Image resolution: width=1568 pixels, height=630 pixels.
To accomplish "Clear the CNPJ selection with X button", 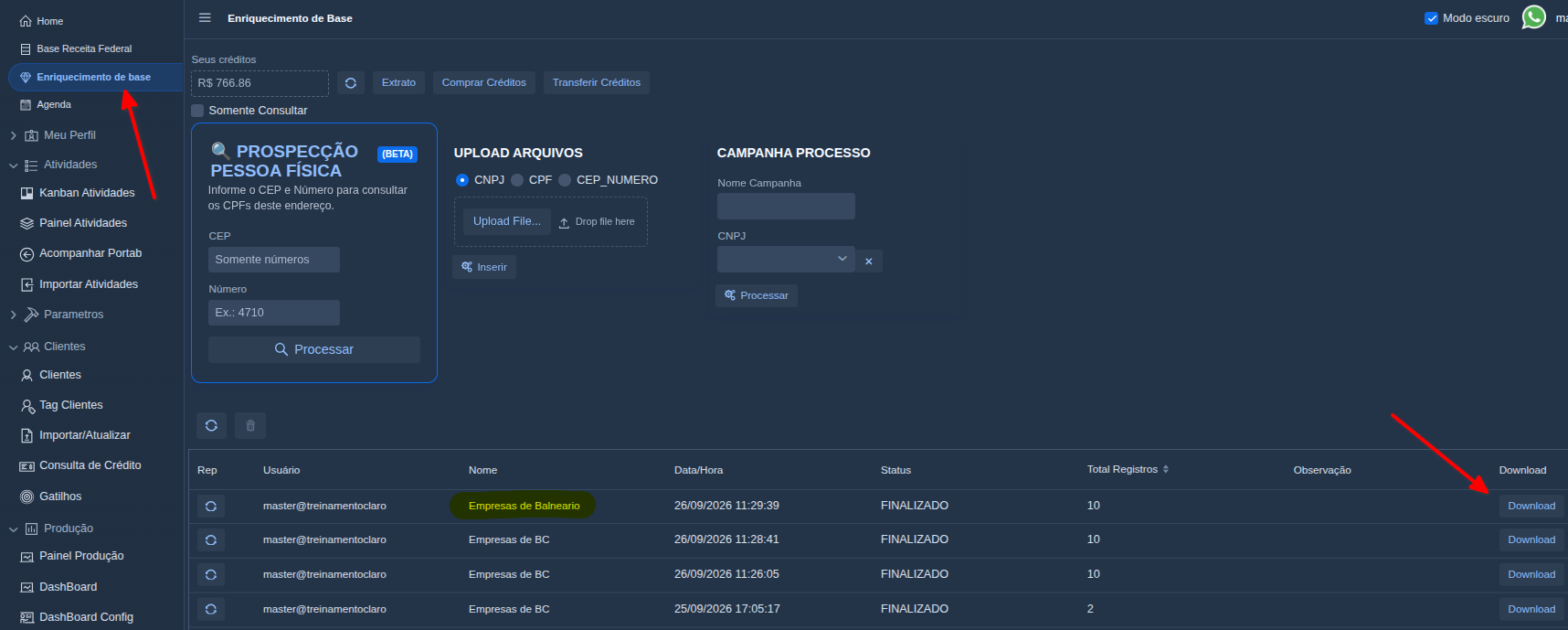I will click(x=869, y=262).
